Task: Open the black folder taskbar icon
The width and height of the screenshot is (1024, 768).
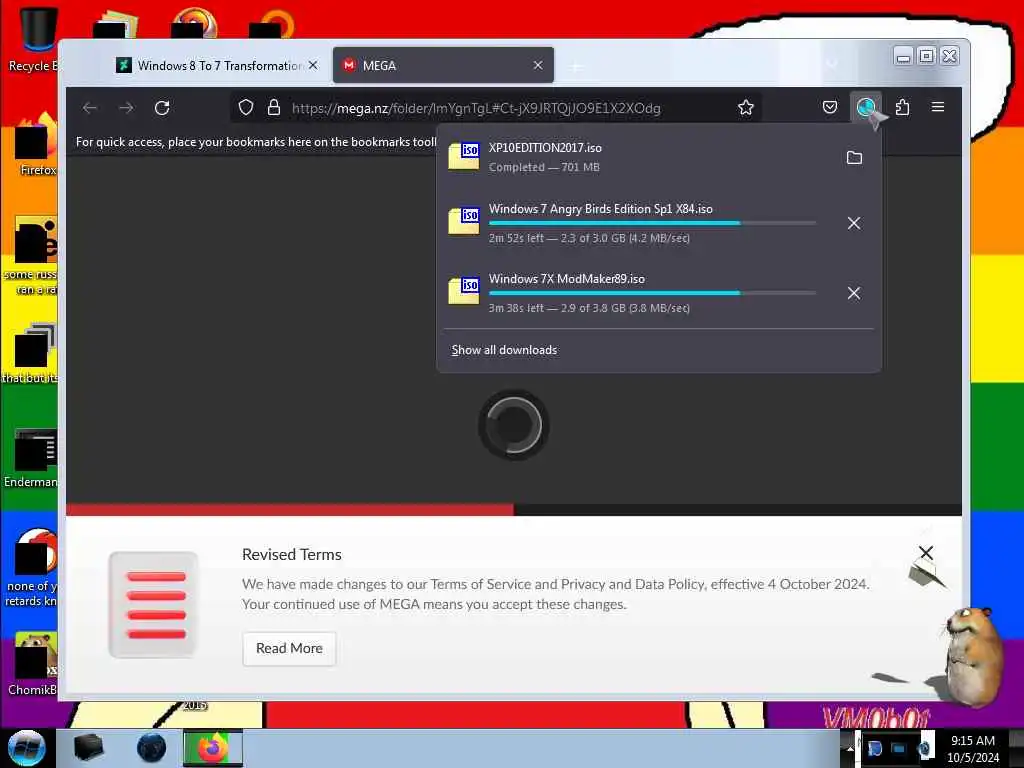Action: (89, 748)
